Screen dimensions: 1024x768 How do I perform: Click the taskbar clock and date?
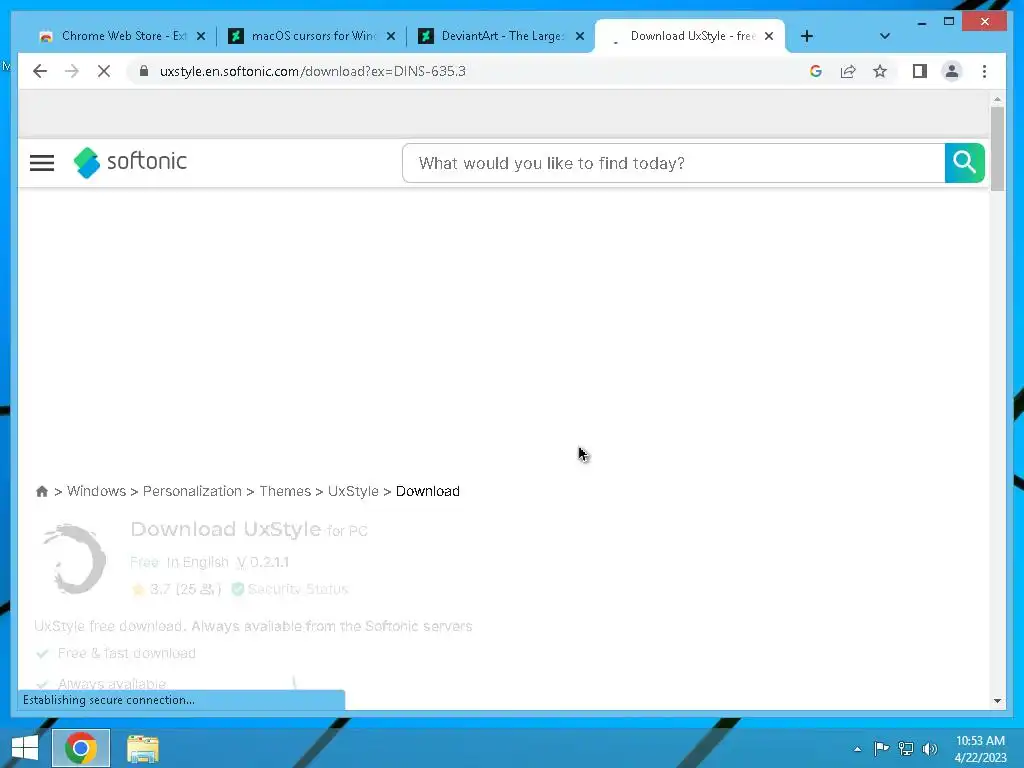click(x=980, y=748)
